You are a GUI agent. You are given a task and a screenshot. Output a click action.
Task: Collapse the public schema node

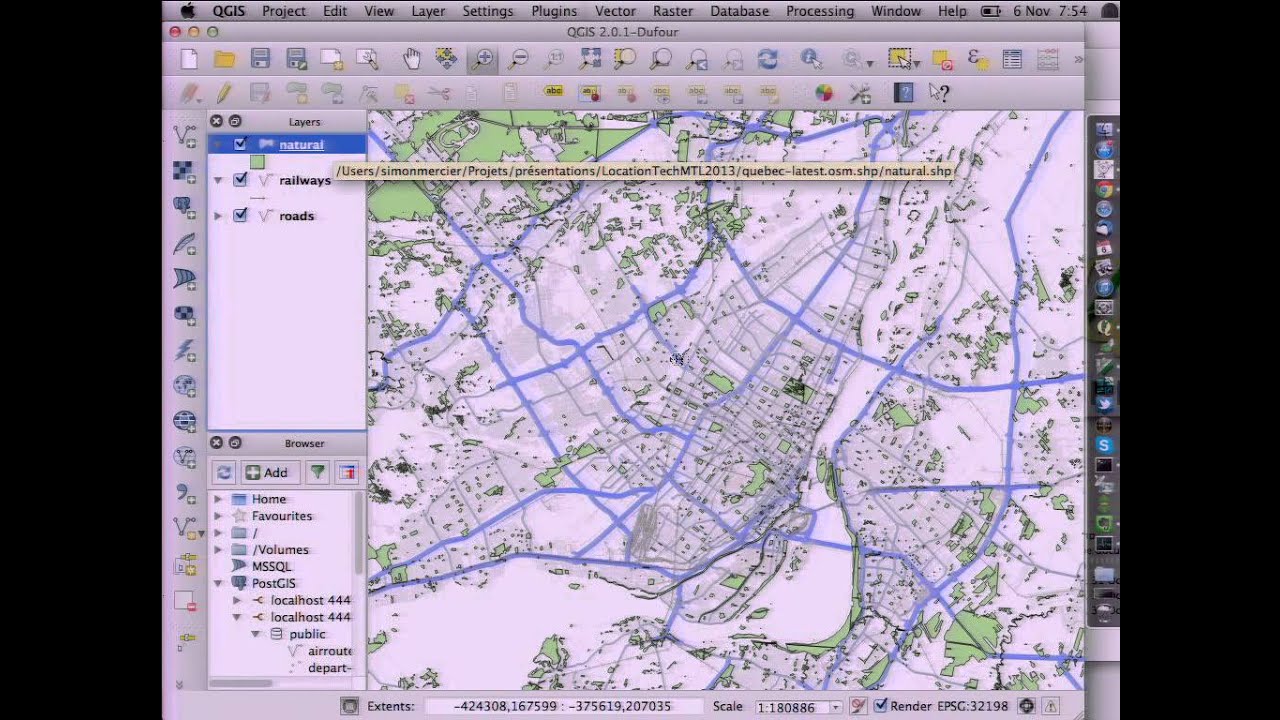[256, 634]
